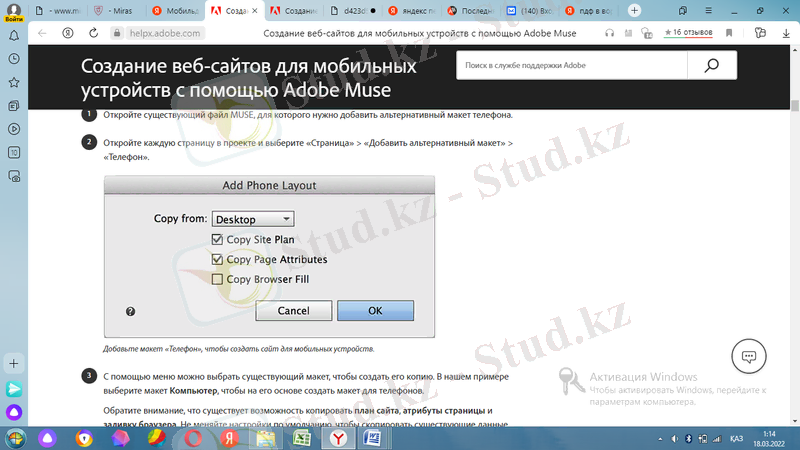The width and height of the screenshot is (800, 450).
Task: Open collections icon in sidebar
Action: coord(14,106)
